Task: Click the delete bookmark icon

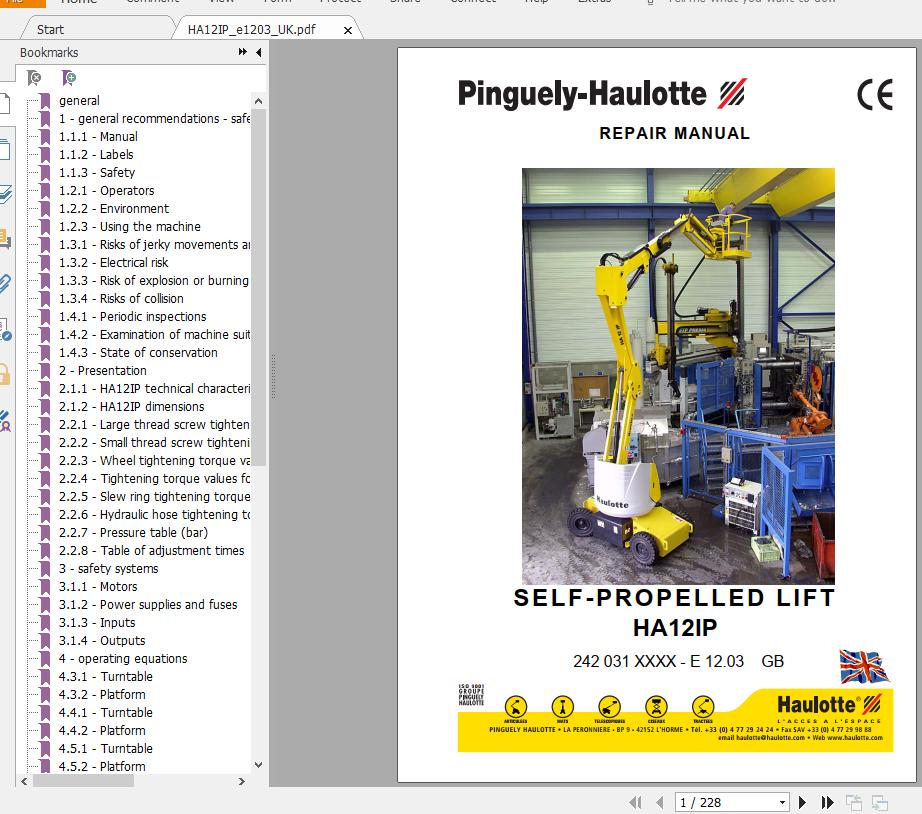Action: 33,77
